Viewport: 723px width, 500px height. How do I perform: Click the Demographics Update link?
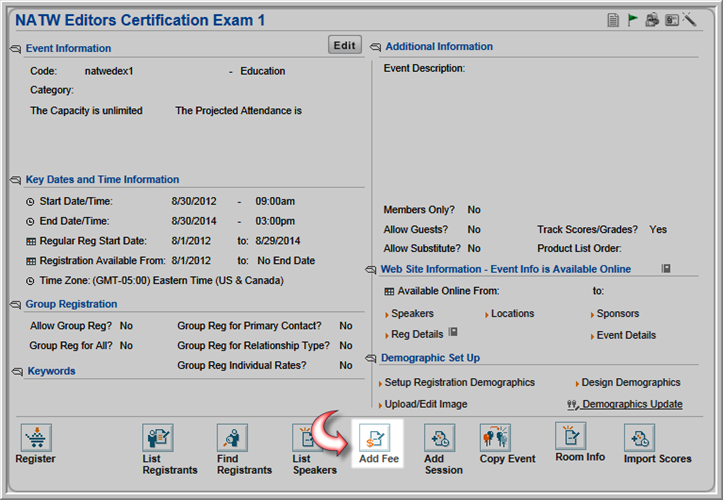(x=632, y=404)
